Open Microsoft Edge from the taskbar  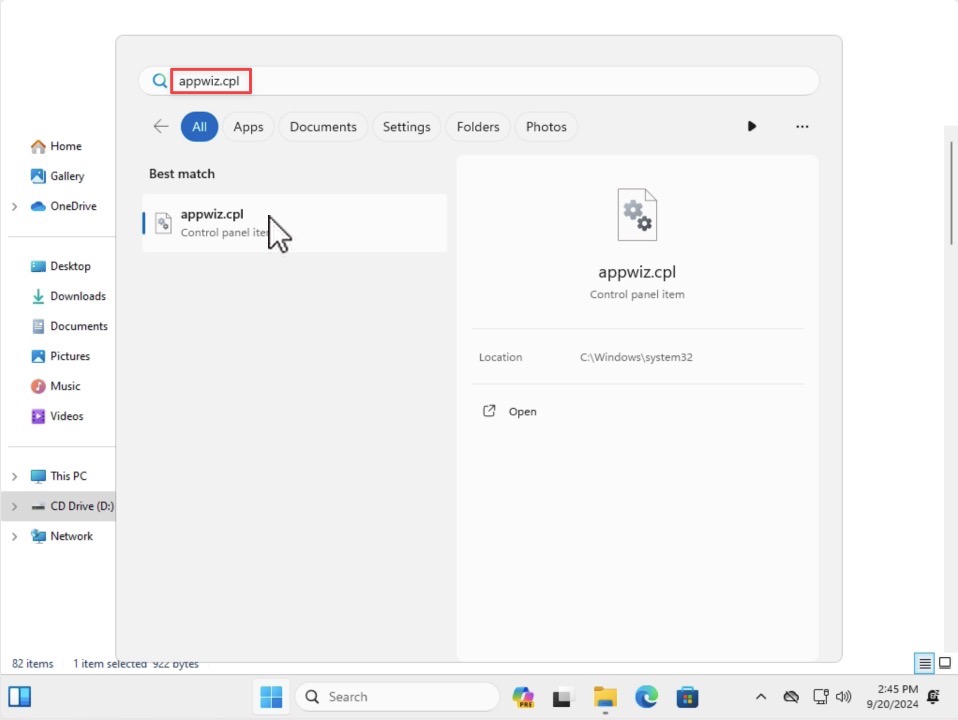click(x=646, y=697)
